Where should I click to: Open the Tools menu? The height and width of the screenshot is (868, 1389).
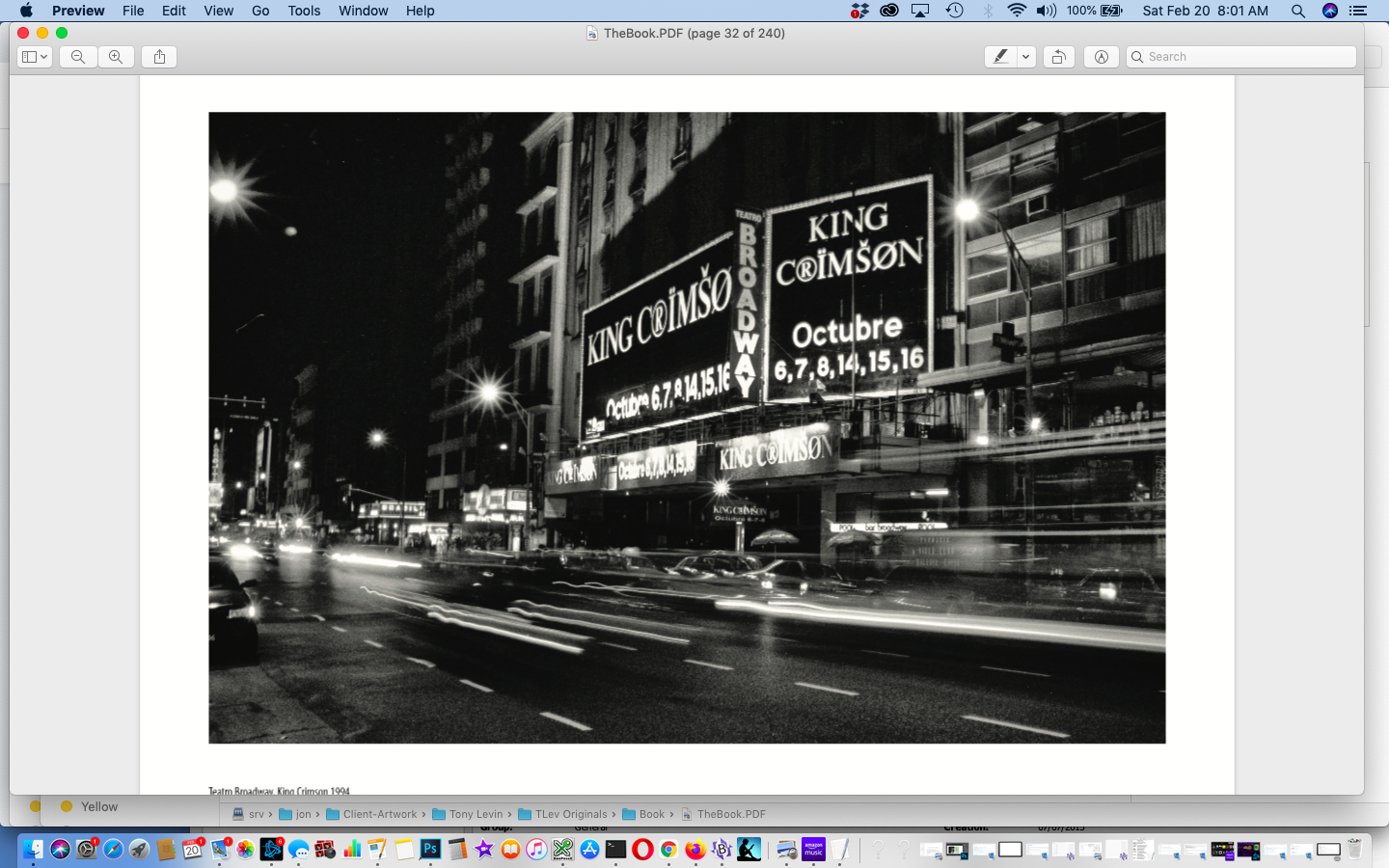coord(304,11)
